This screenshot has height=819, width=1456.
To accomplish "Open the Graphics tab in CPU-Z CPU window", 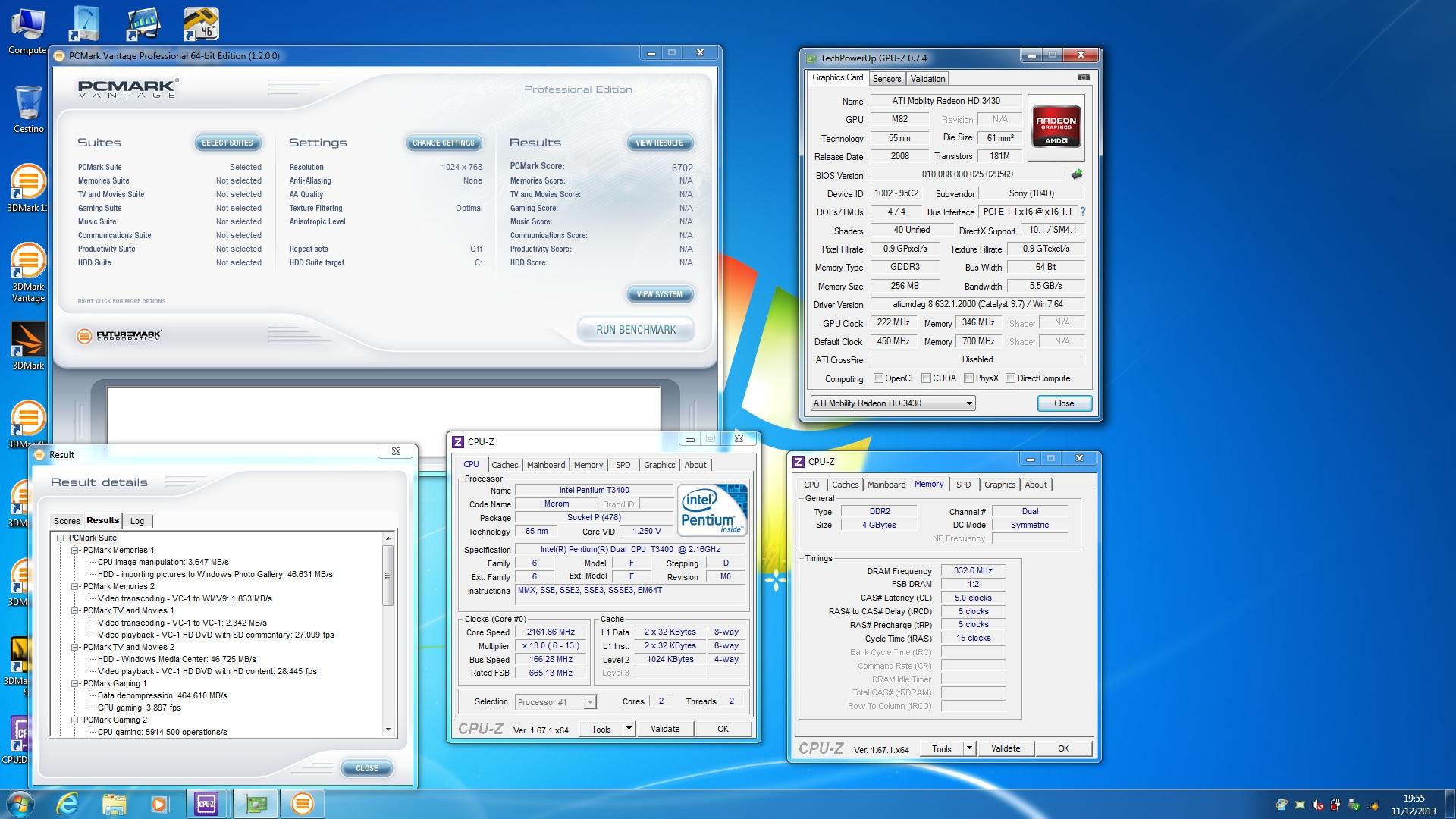I will pos(659,465).
